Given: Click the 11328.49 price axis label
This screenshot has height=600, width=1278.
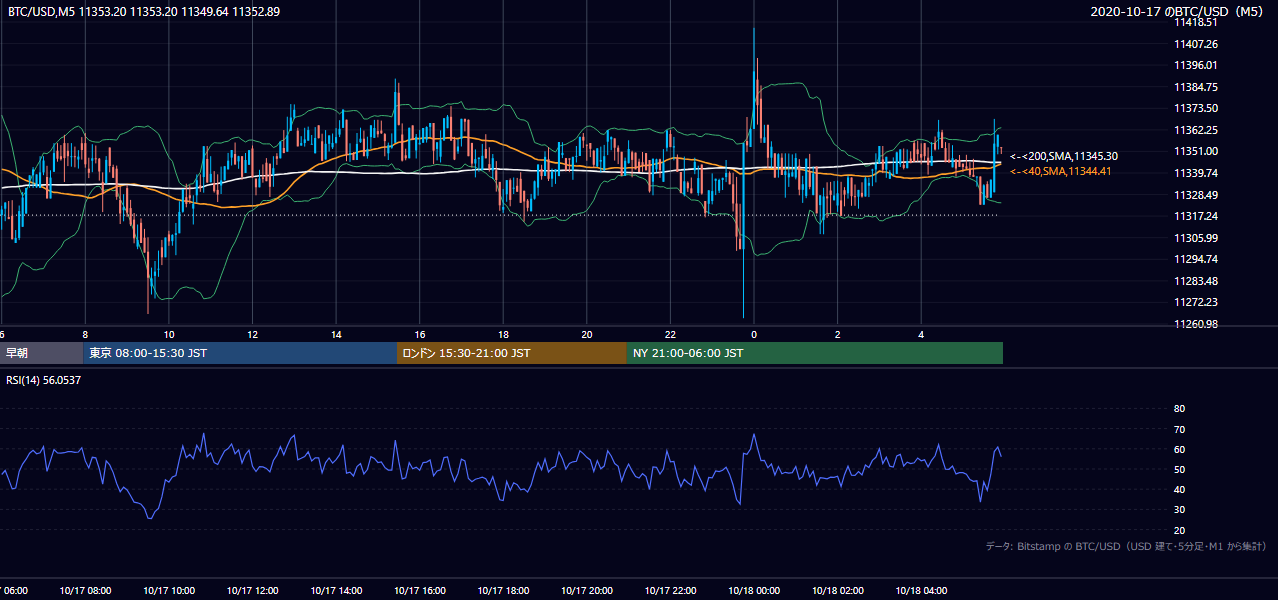Looking at the screenshot, I should point(1197,195).
